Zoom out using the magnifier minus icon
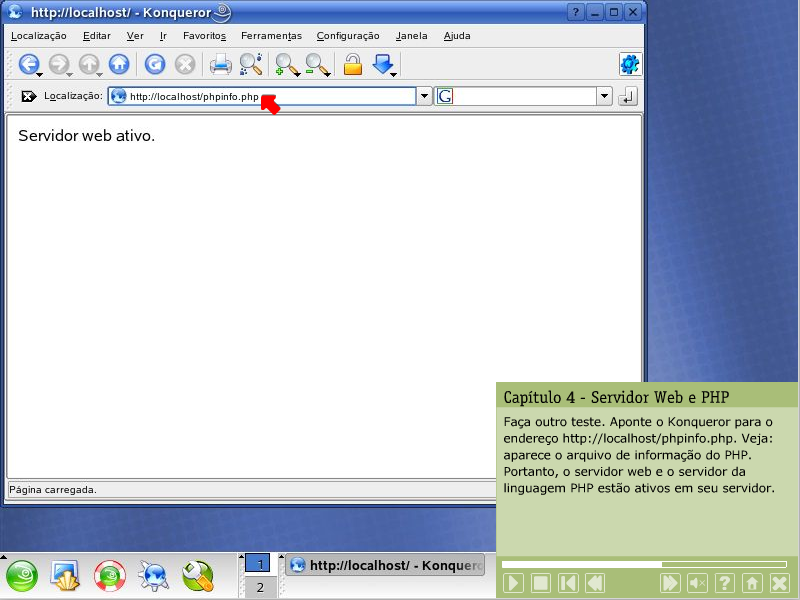This screenshot has width=800, height=600. pos(317,65)
